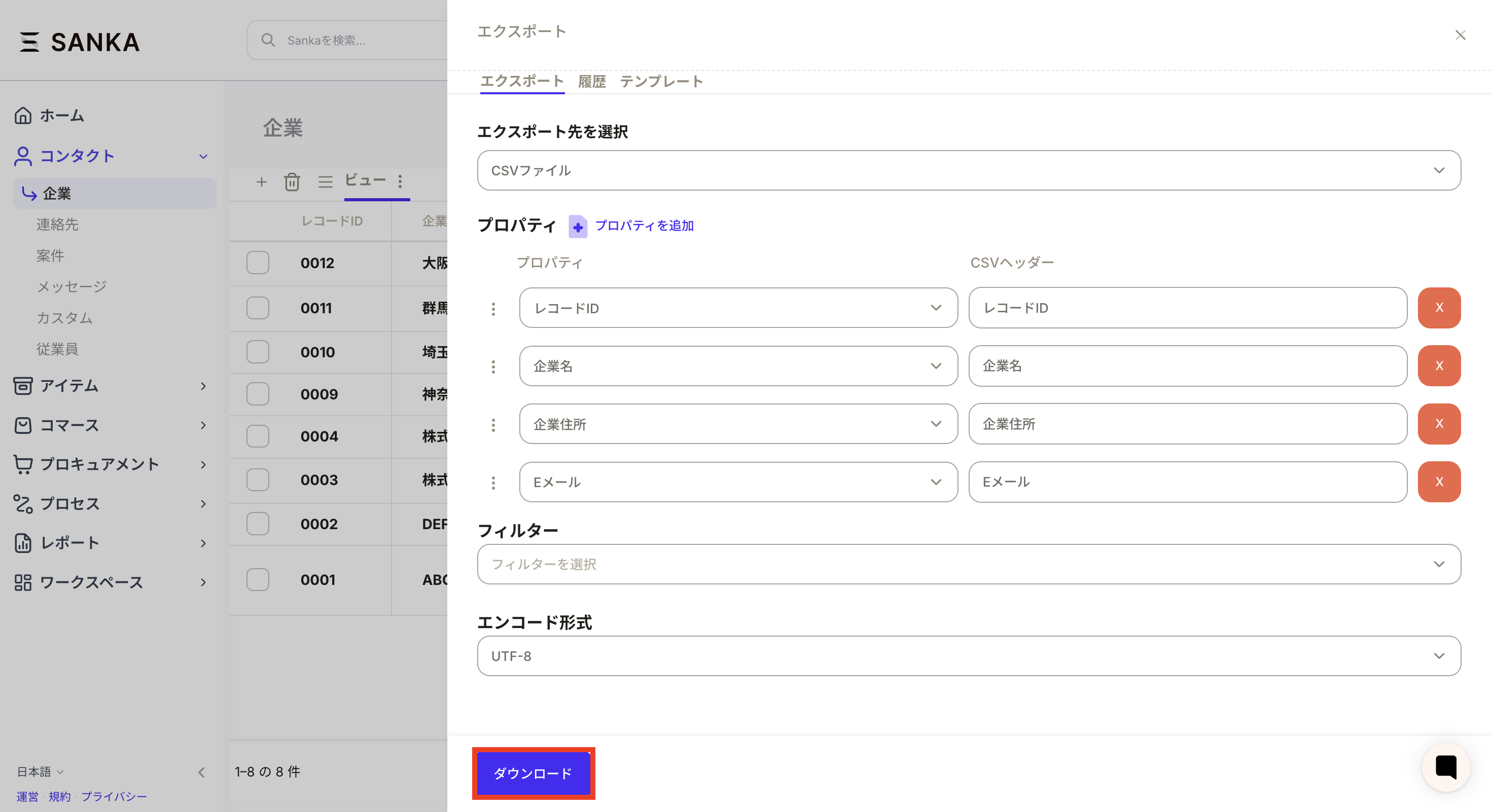The image size is (1491, 812).
Task: Click the trash delete icon in toolbar
Action: 292,181
